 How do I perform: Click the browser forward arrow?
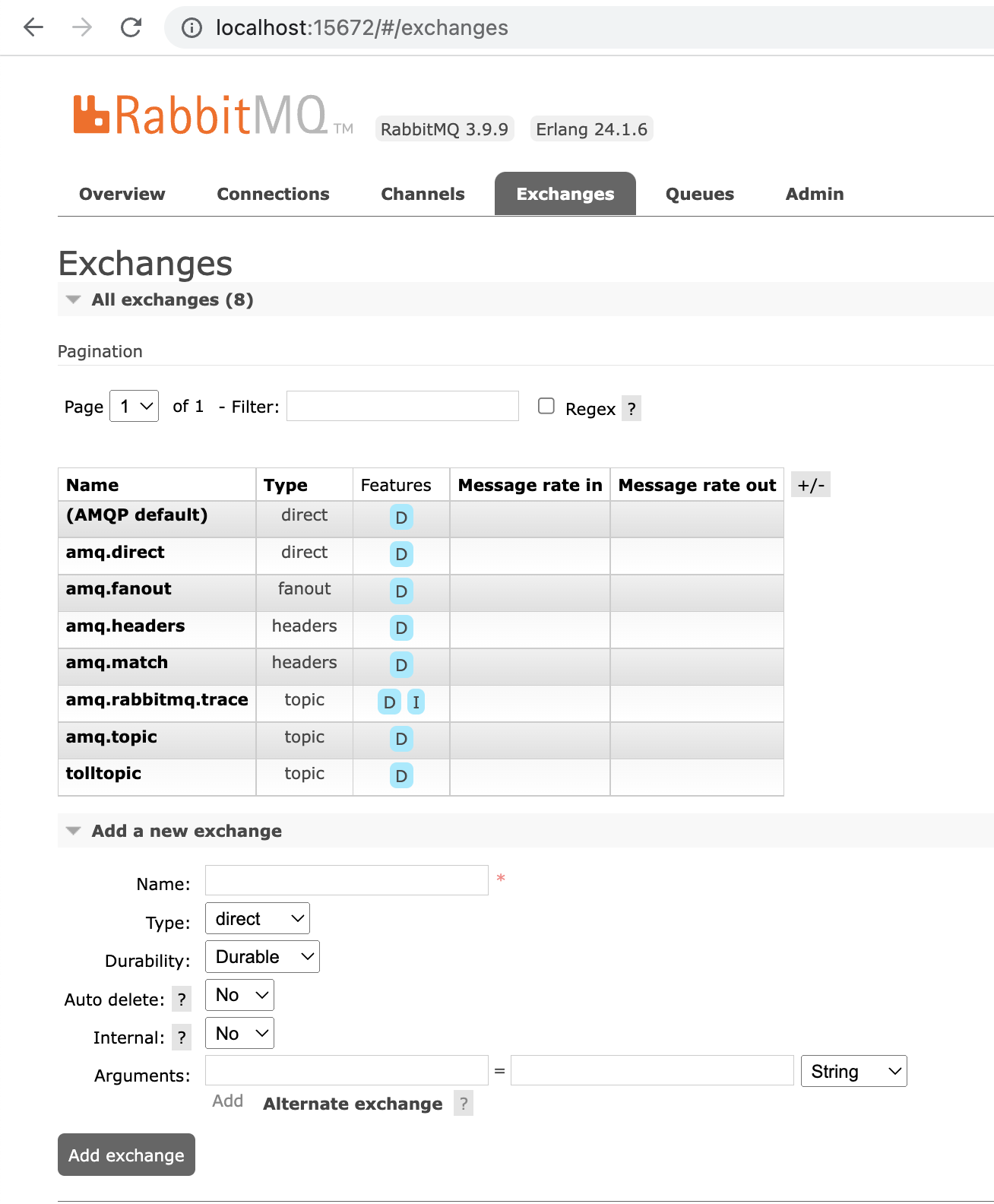coord(82,27)
